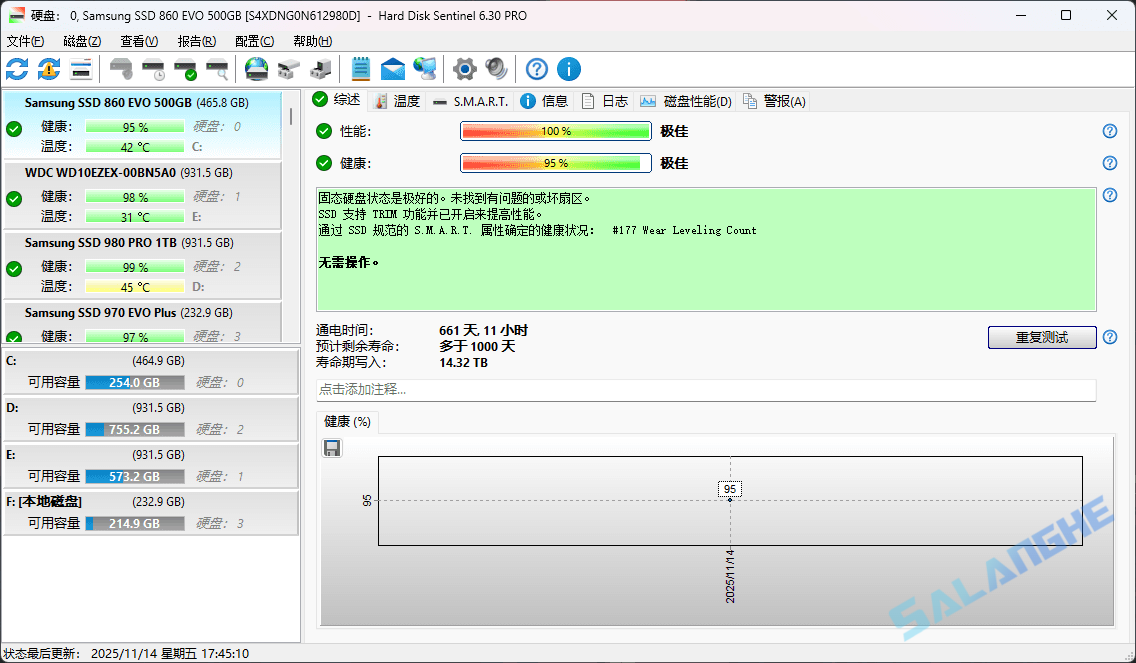This screenshot has height=663, width=1136.
Task: Click the send report email envelope icon
Action: (393, 69)
